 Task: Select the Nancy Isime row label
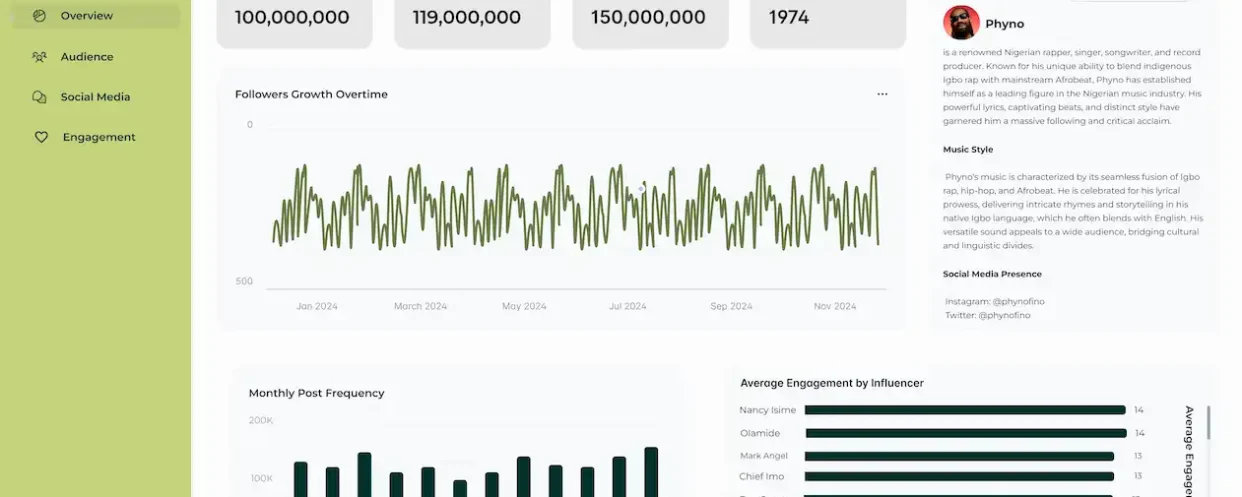point(766,410)
